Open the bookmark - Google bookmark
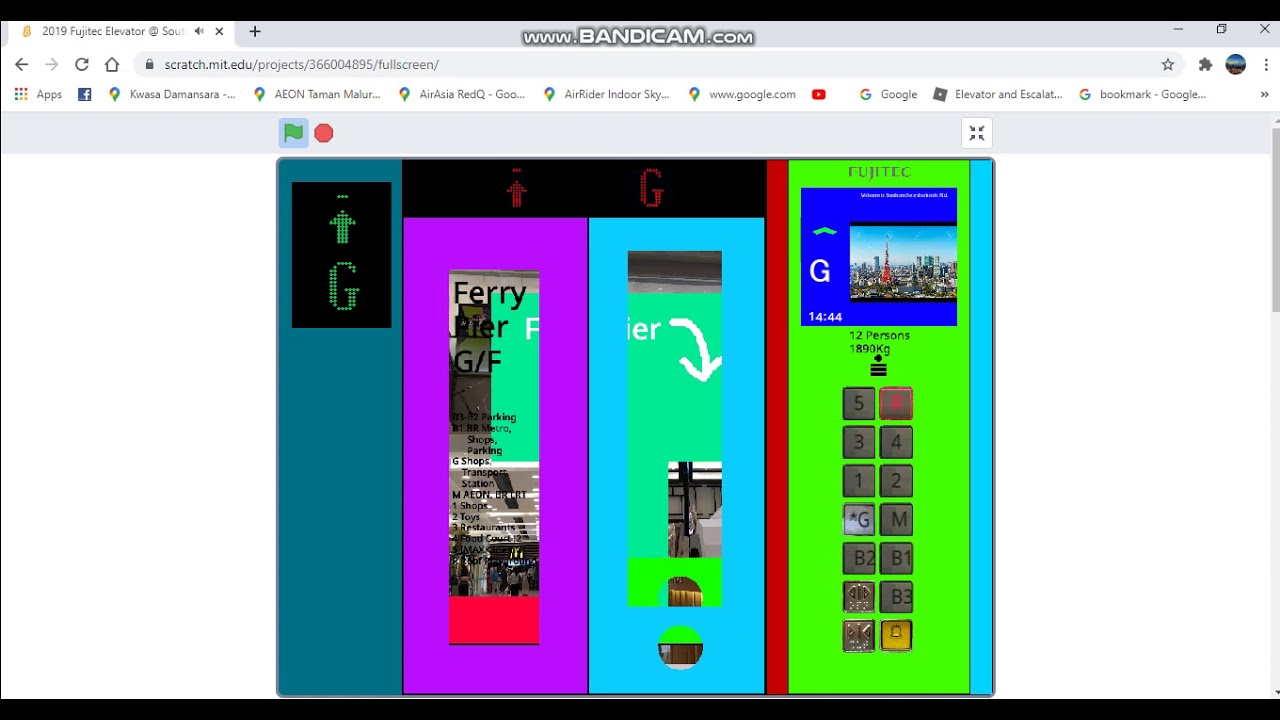 tap(1143, 94)
